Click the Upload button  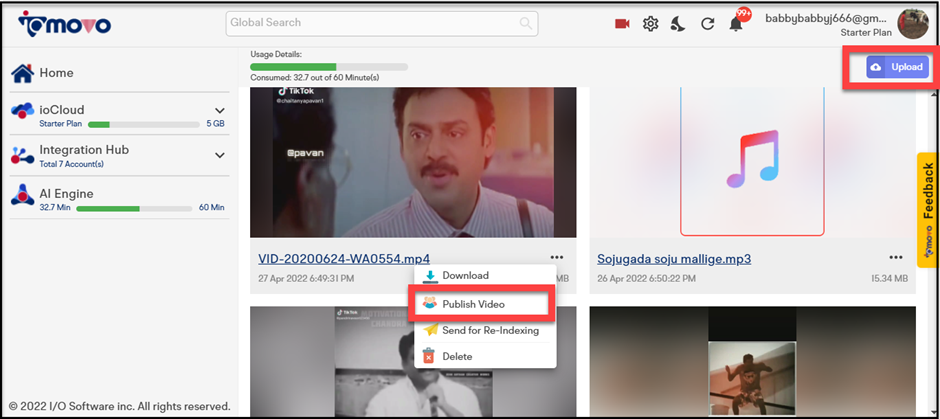[897, 67]
